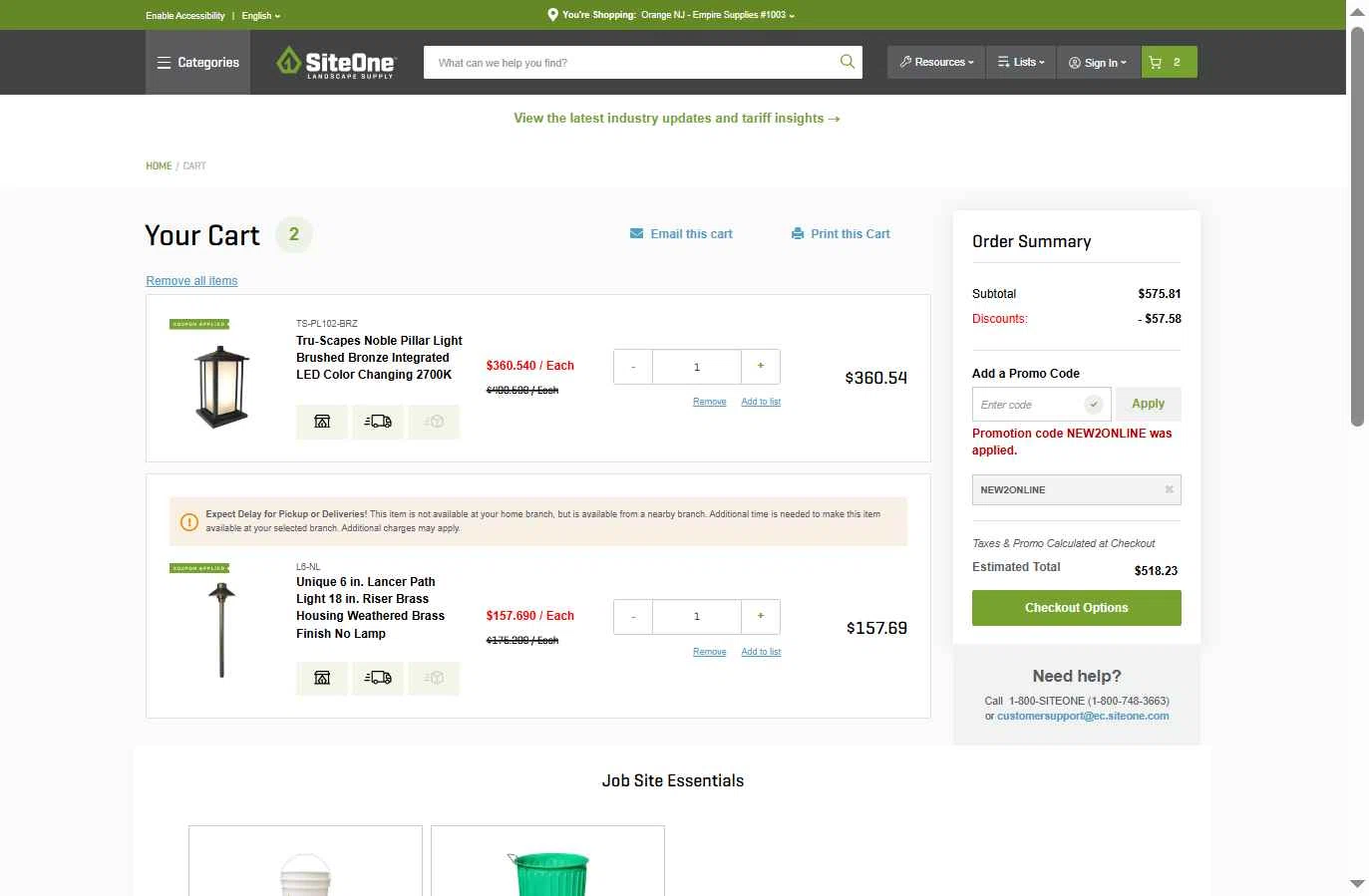Increase quantity of Tru-Scapes Pillar Light

pos(761,367)
